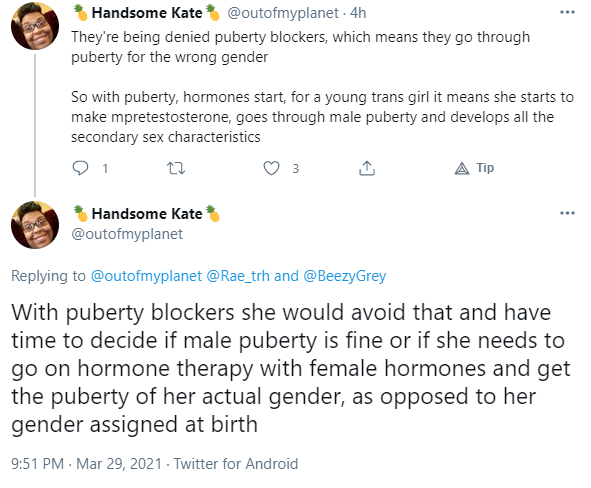
Task: Open @outofmyplanet in Replying to line
Action: pyautogui.click(x=146, y=276)
